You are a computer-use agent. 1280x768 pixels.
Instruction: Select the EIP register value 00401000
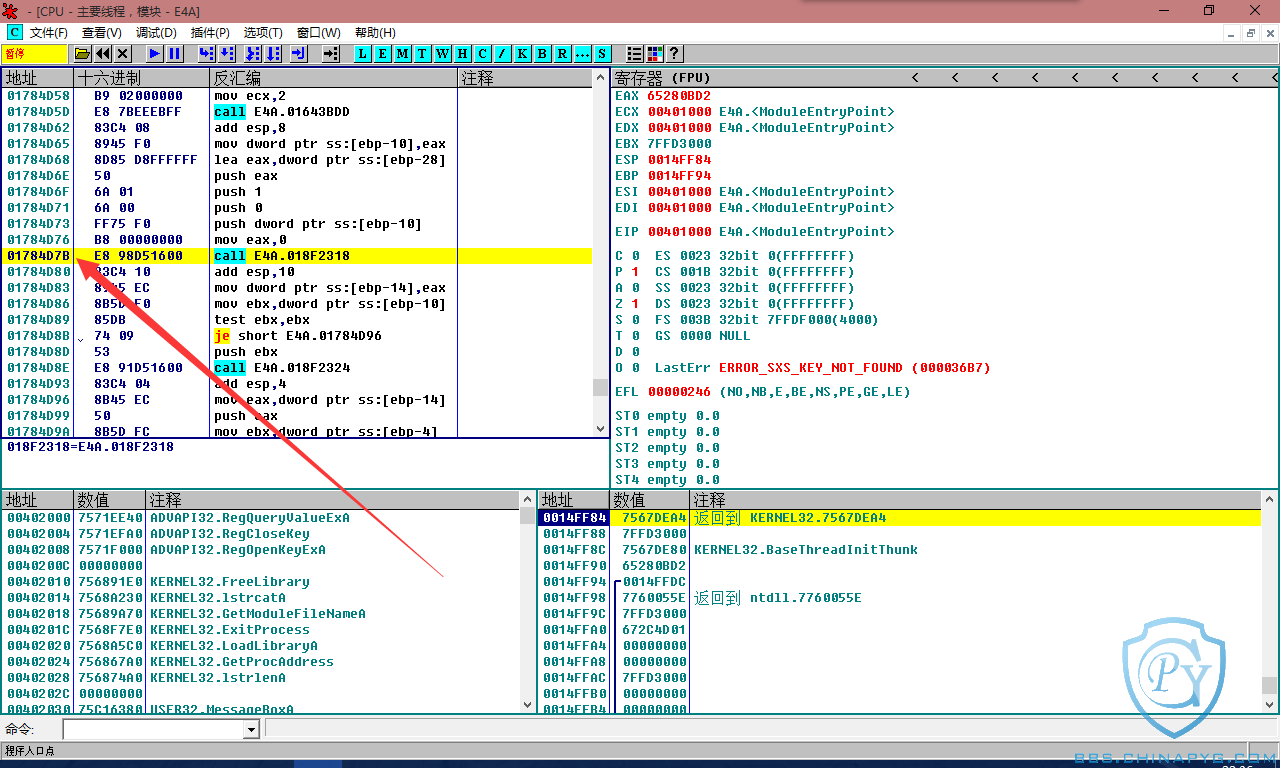pos(679,232)
